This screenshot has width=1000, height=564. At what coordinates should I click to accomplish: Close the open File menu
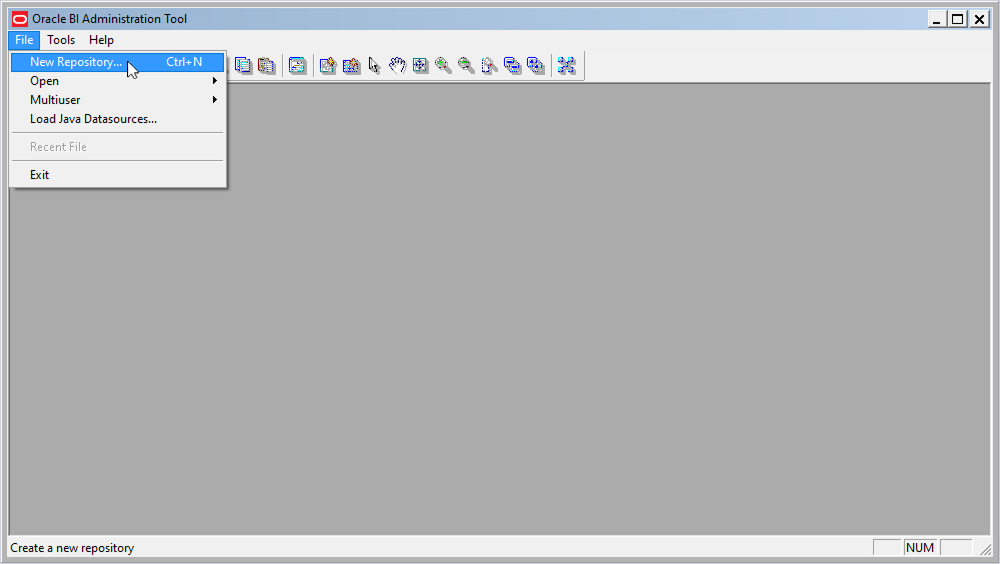tap(24, 40)
